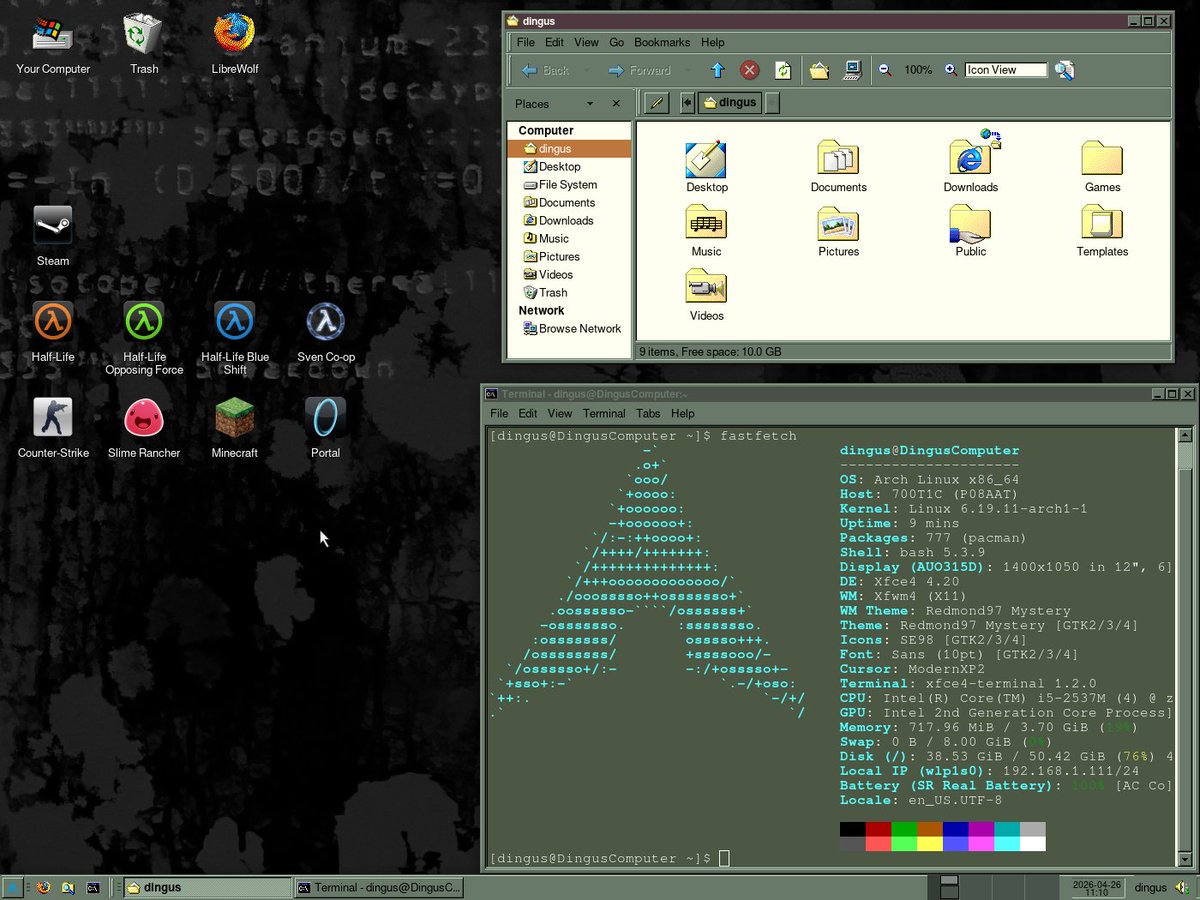Screen dimensions: 1200x900
Task: Go up to parent folder in file manager
Action: tap(717, 70)
